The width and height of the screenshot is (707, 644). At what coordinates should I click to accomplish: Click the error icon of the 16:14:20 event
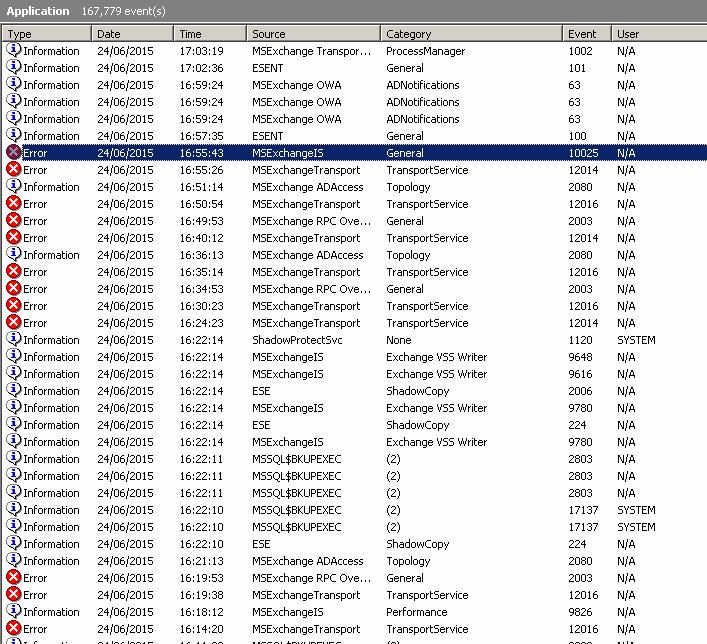tap(14, 628)
